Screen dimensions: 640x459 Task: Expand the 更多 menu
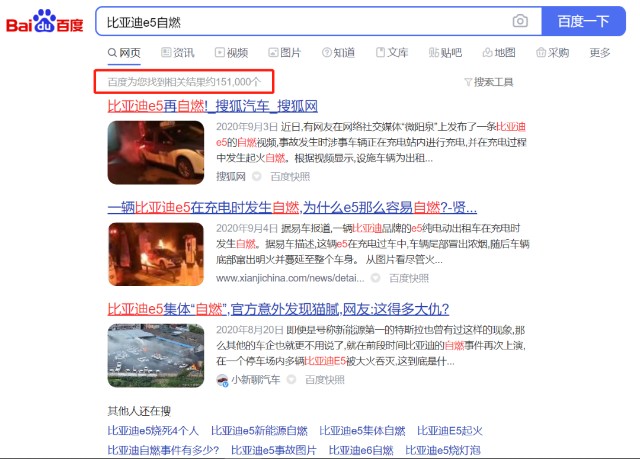[x=600, y=53]
